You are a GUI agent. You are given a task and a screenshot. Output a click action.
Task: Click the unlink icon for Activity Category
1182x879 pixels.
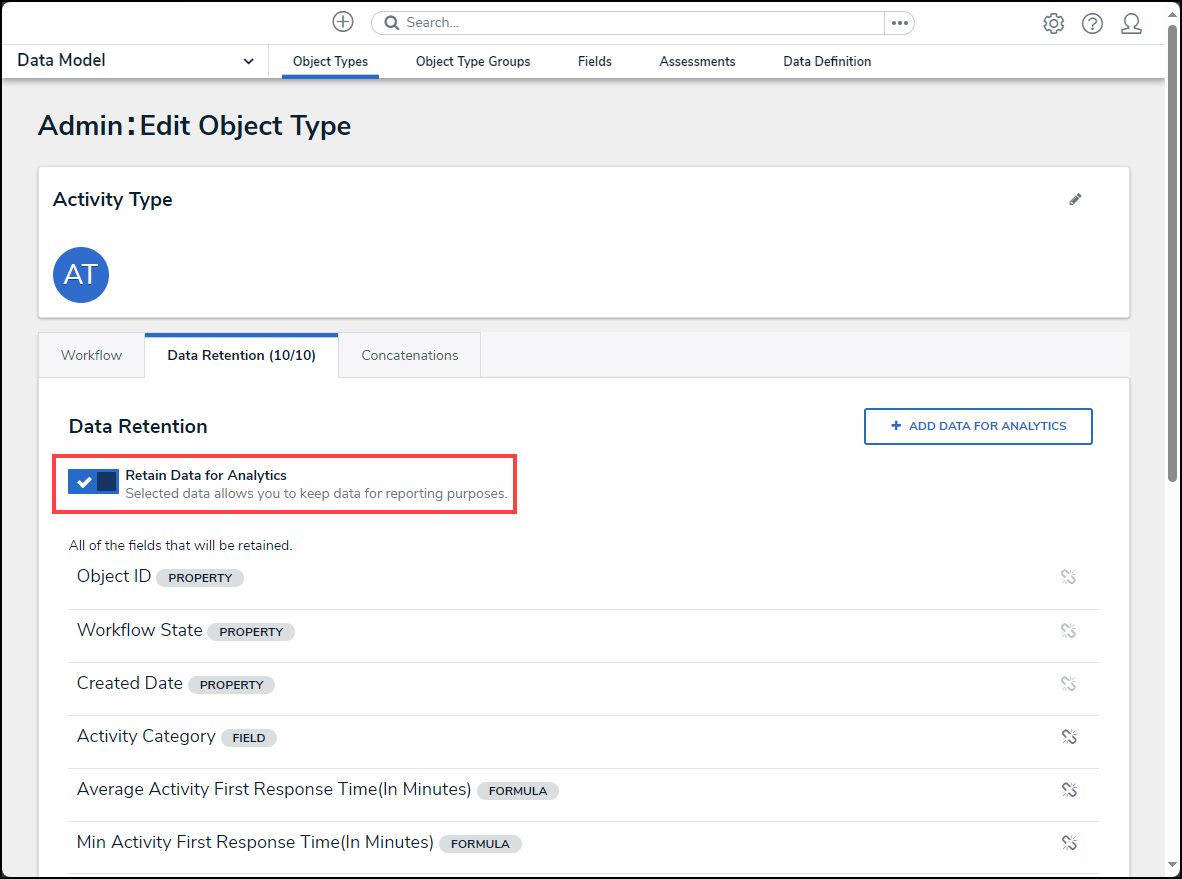coord(1068,737)
